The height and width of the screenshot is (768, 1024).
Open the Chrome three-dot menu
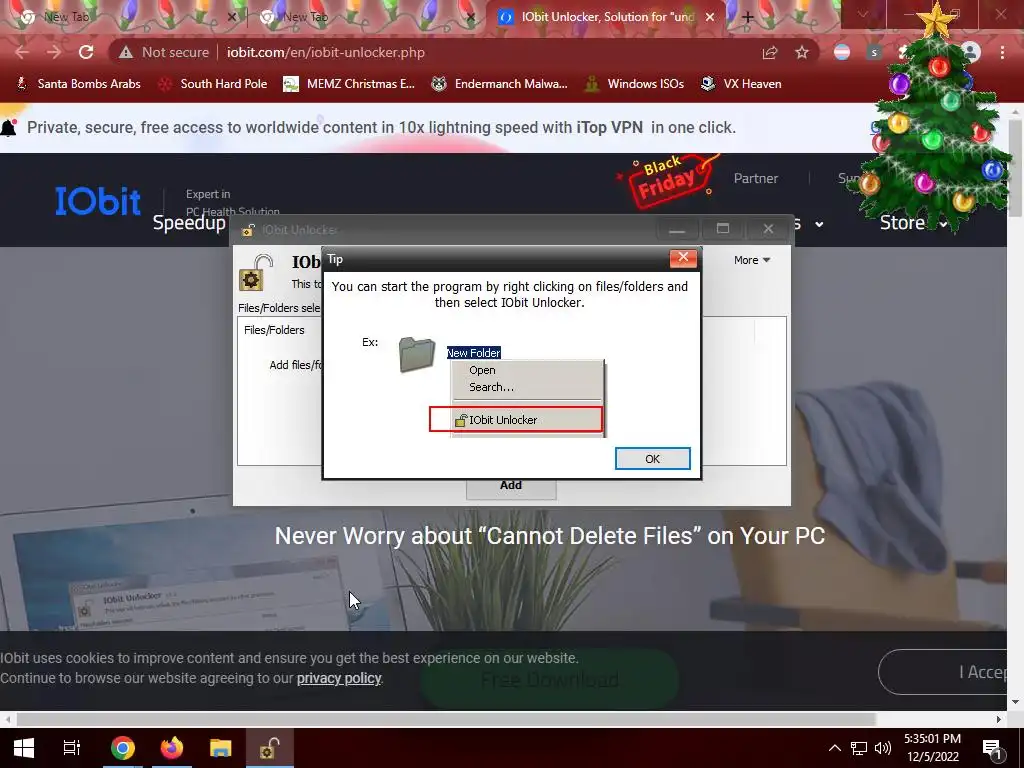(1002, 52)
